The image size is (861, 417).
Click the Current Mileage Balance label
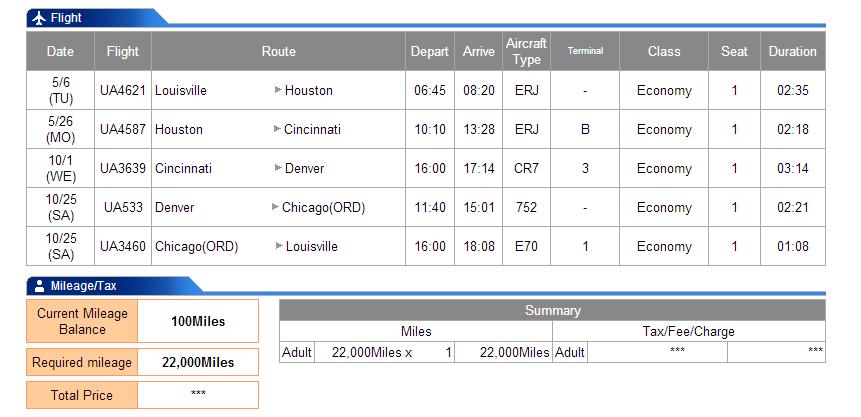[x=82, y=321]
